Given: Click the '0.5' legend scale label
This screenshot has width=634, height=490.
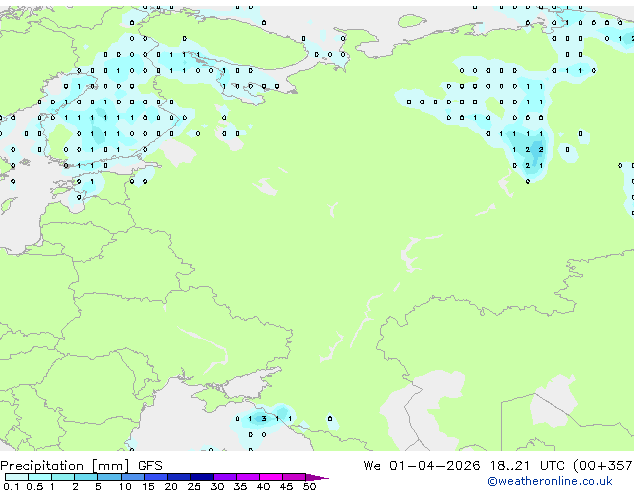Looking at the screenshot, I should [35, 486].
